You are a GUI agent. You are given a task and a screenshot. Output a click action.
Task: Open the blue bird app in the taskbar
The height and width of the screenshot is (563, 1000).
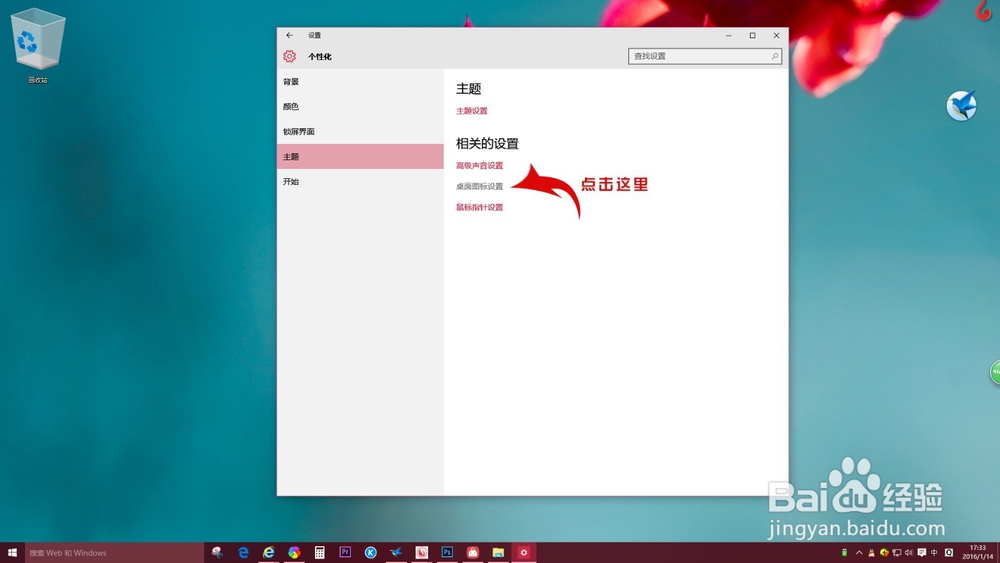coord(396,553)
